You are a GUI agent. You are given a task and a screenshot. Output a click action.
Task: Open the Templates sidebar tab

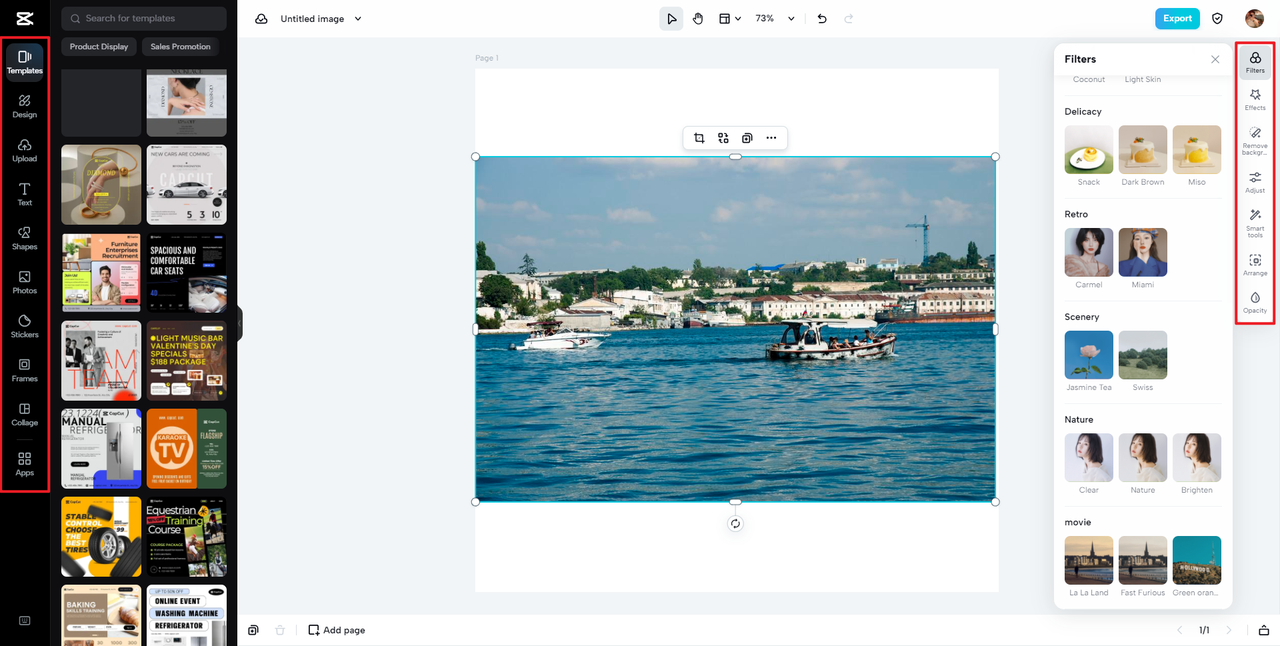tap(24, 61)
